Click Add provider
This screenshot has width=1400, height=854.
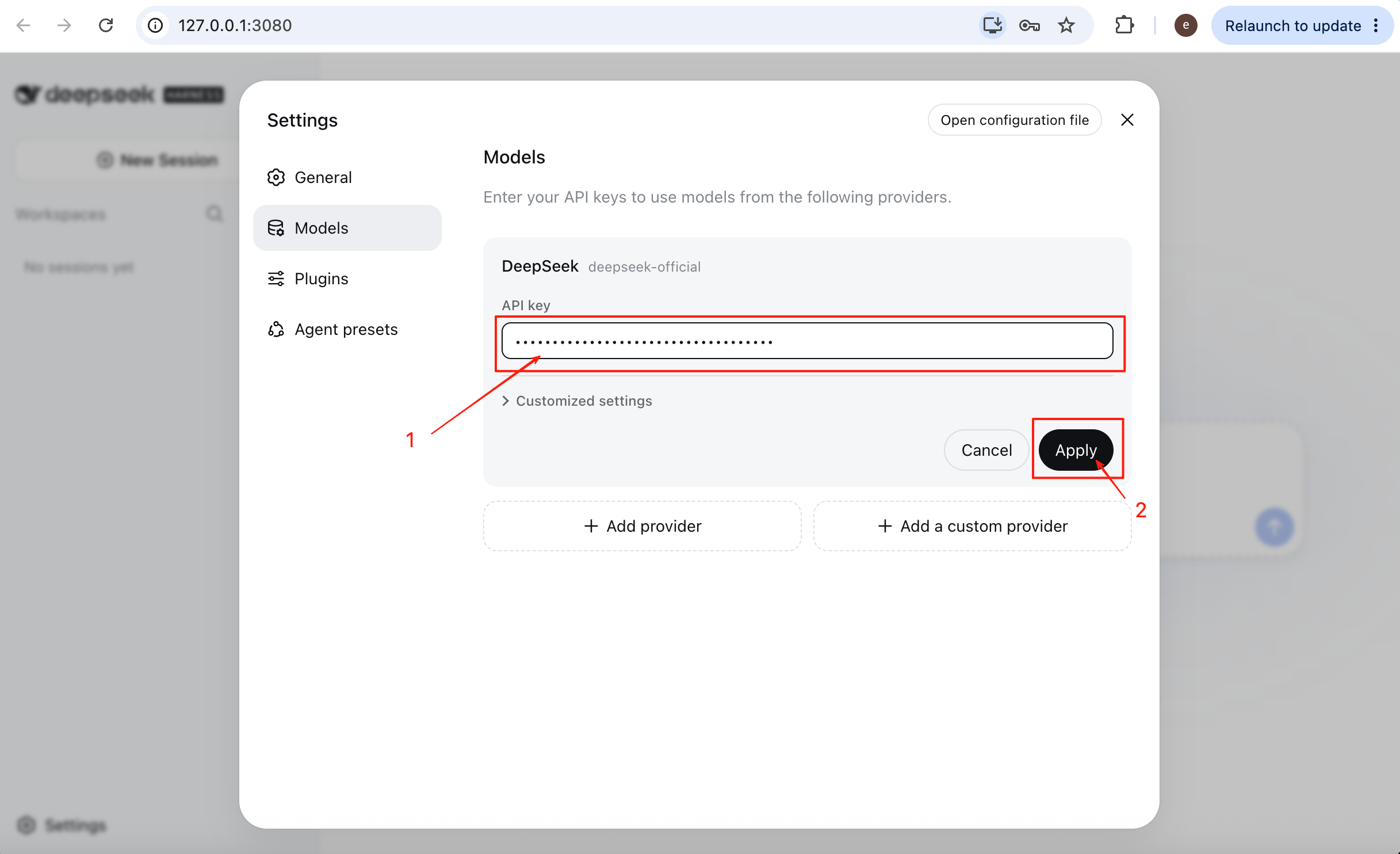pos(642,526)
